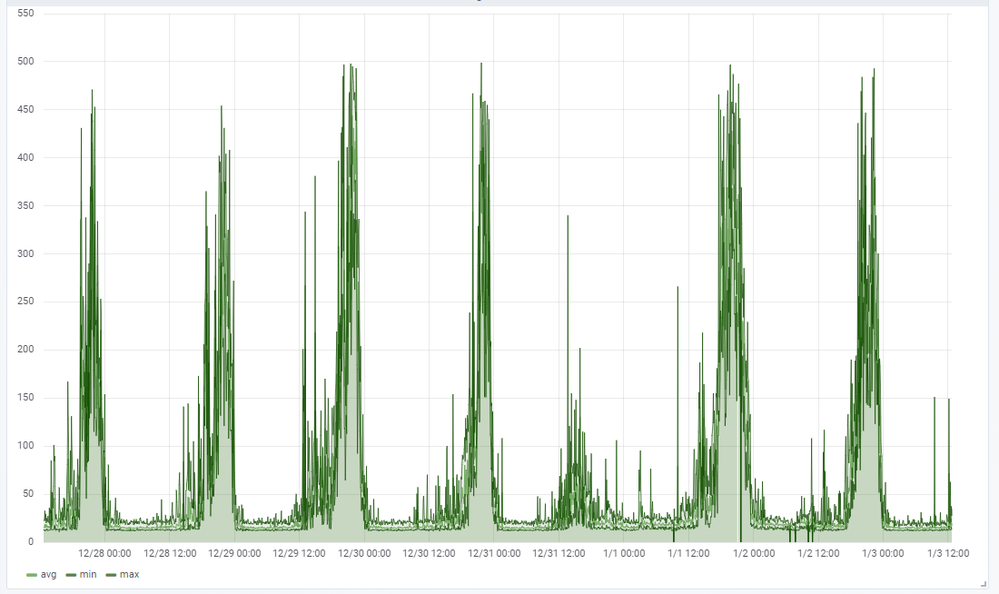The width and height of the screenshot is (999, 594).
Task: Click the 200 y-axis value
Action: (x=25, y=349)
